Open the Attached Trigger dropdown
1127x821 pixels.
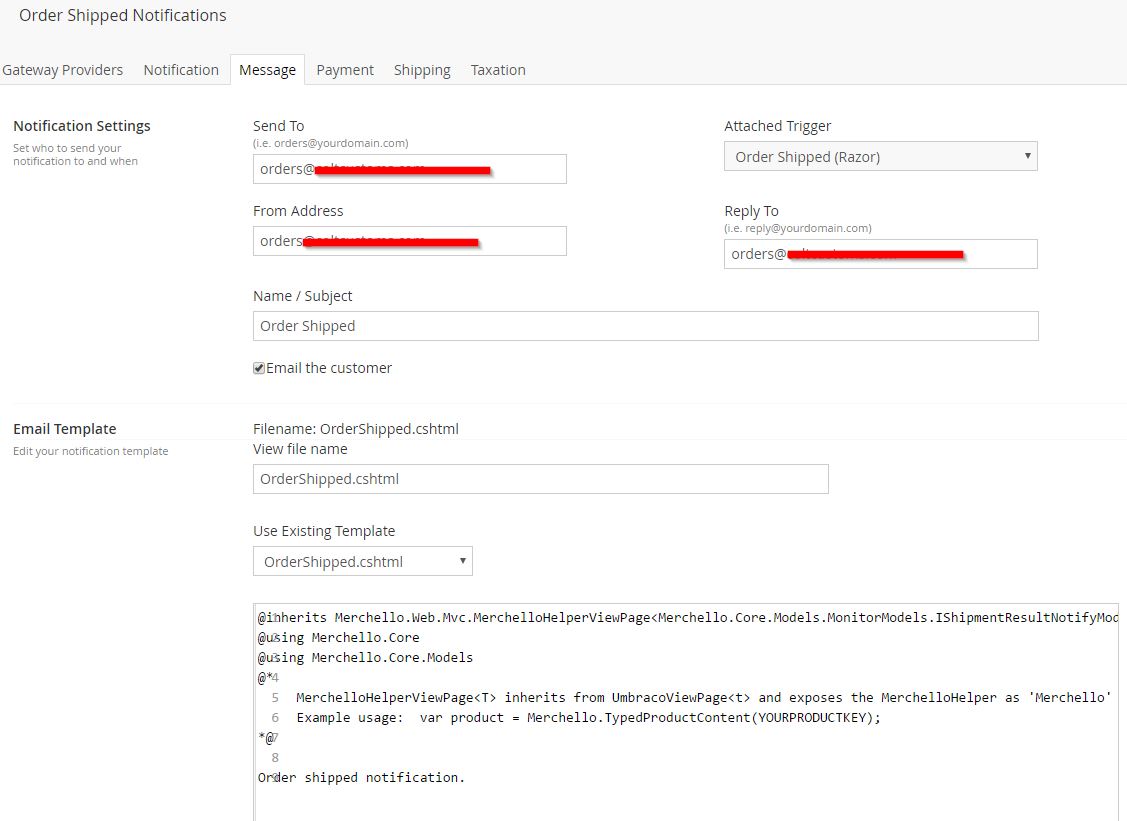click(880, 156)
